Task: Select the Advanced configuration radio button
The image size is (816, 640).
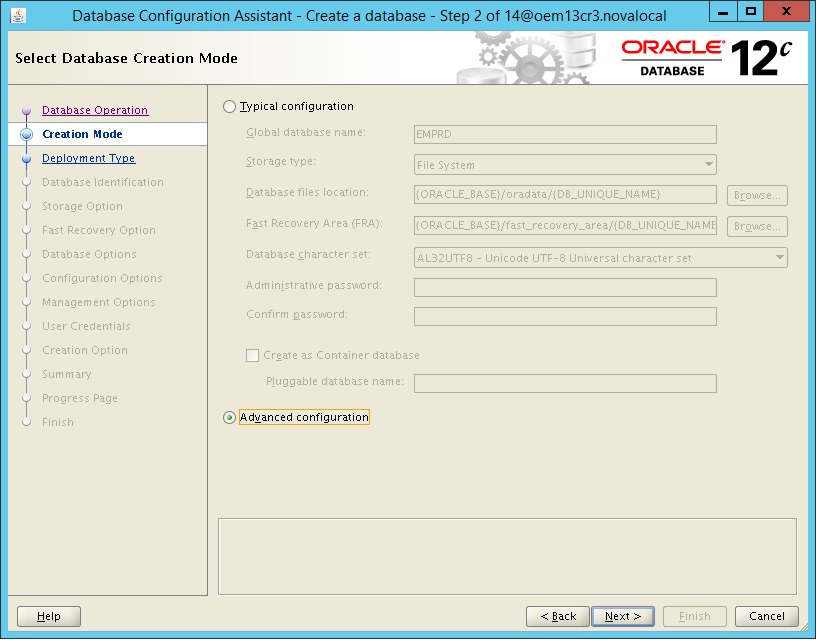Action: (229, 418)
